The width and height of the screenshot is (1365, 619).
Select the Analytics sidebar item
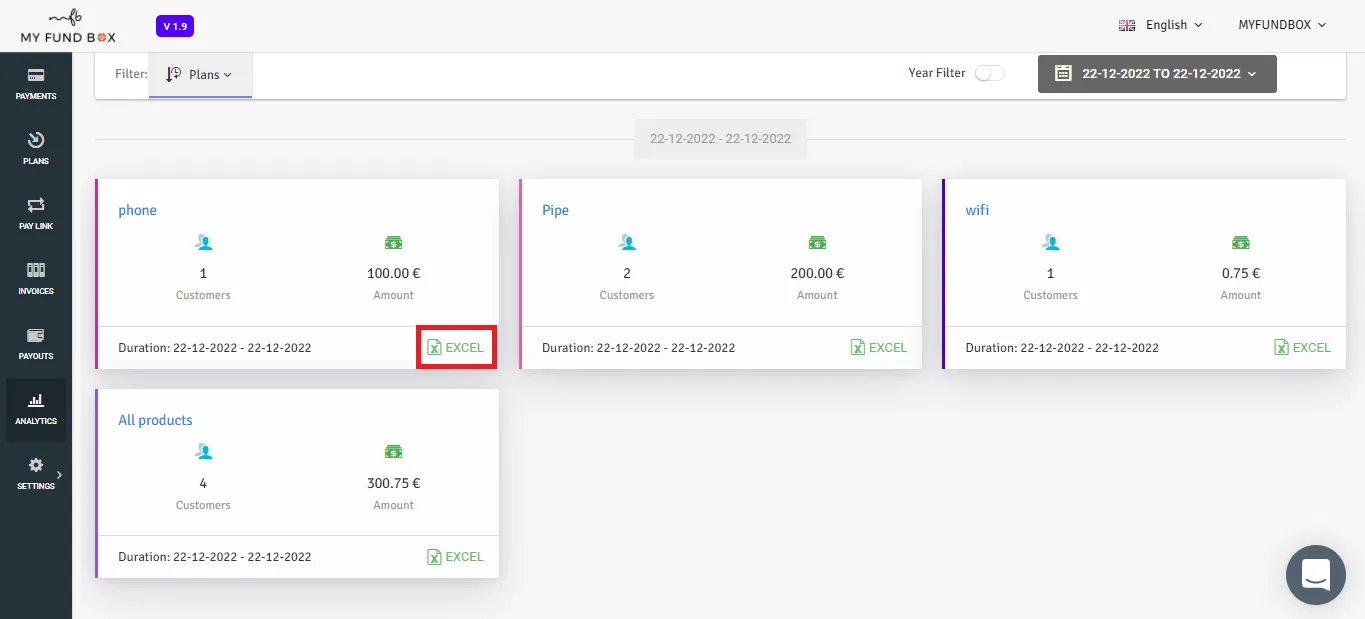(36, 410)
